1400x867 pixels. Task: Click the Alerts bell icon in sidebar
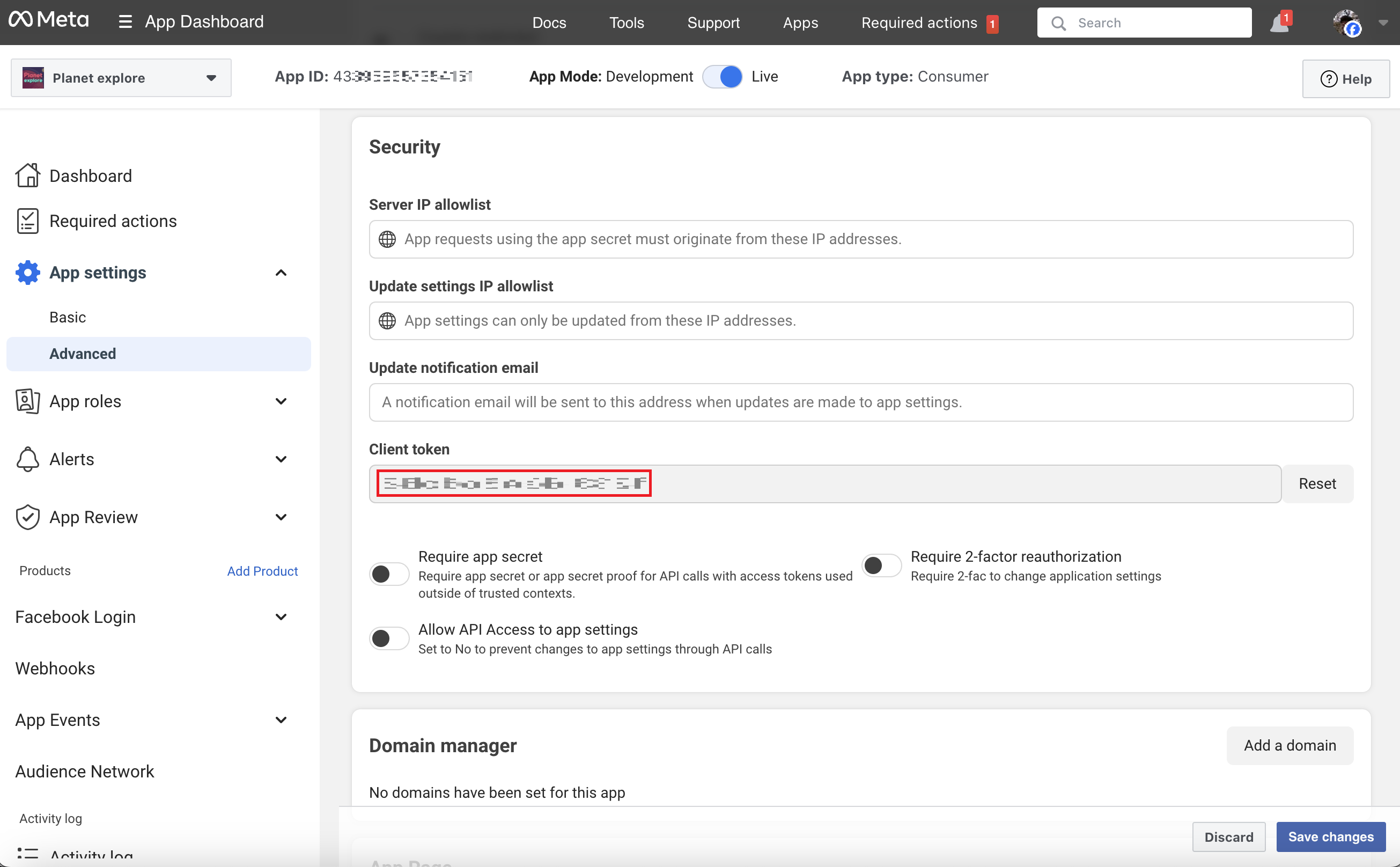[x=27, y=459]
